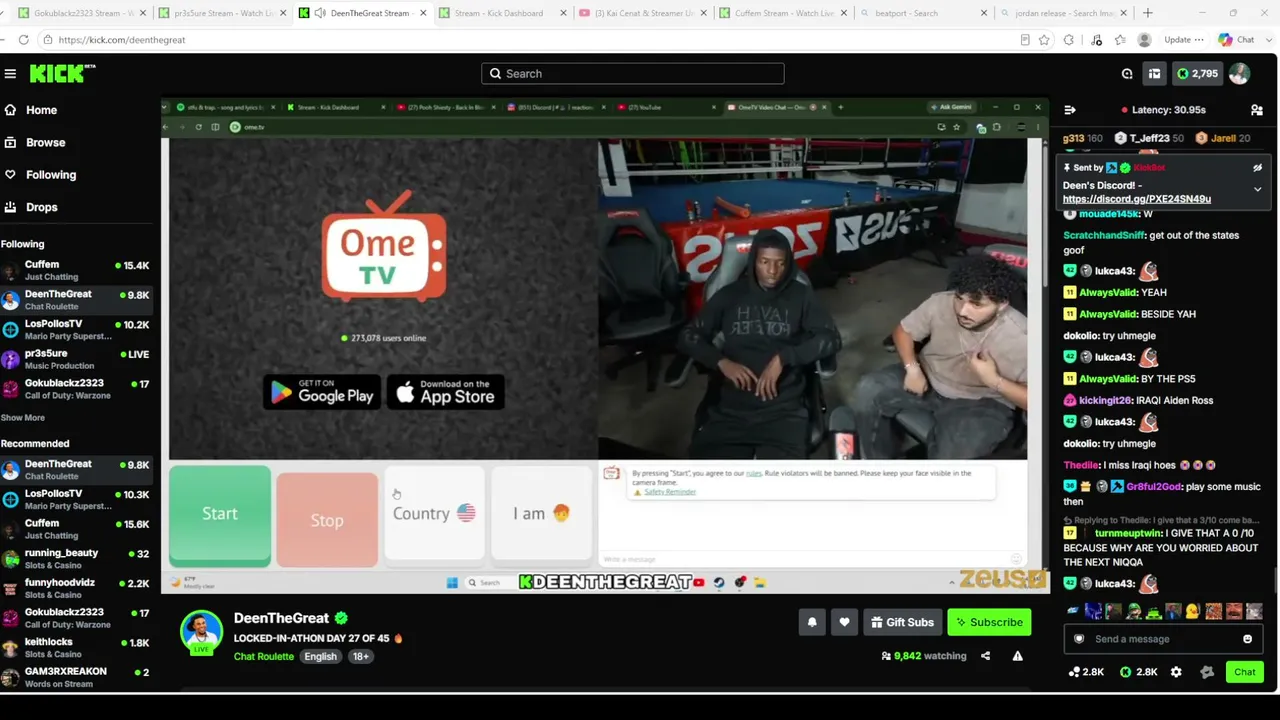Screen dimensions: 1280x720
Task: Click the browser address bar URL
Action: pyautogui.click(x=122, y=40)
